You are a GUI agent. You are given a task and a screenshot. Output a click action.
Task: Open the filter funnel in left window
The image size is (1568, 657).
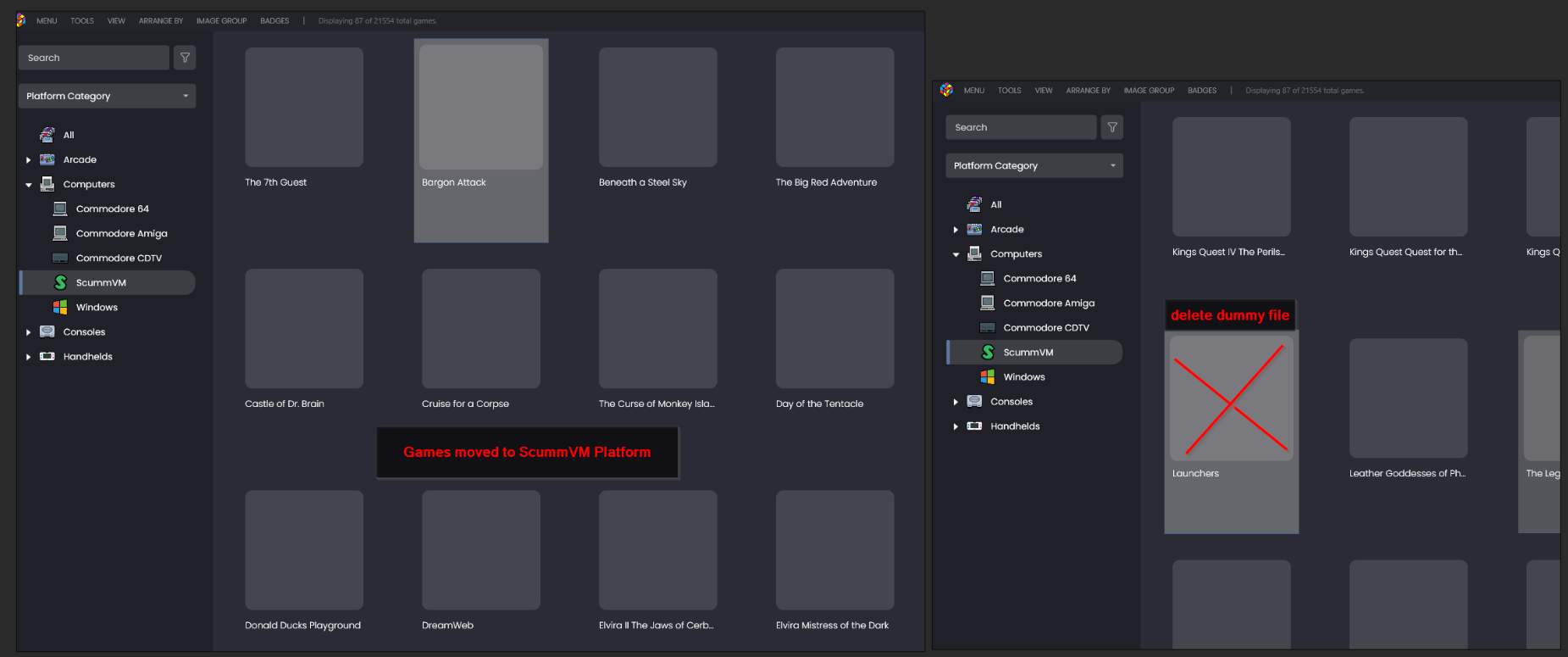[x=185, y=58]
